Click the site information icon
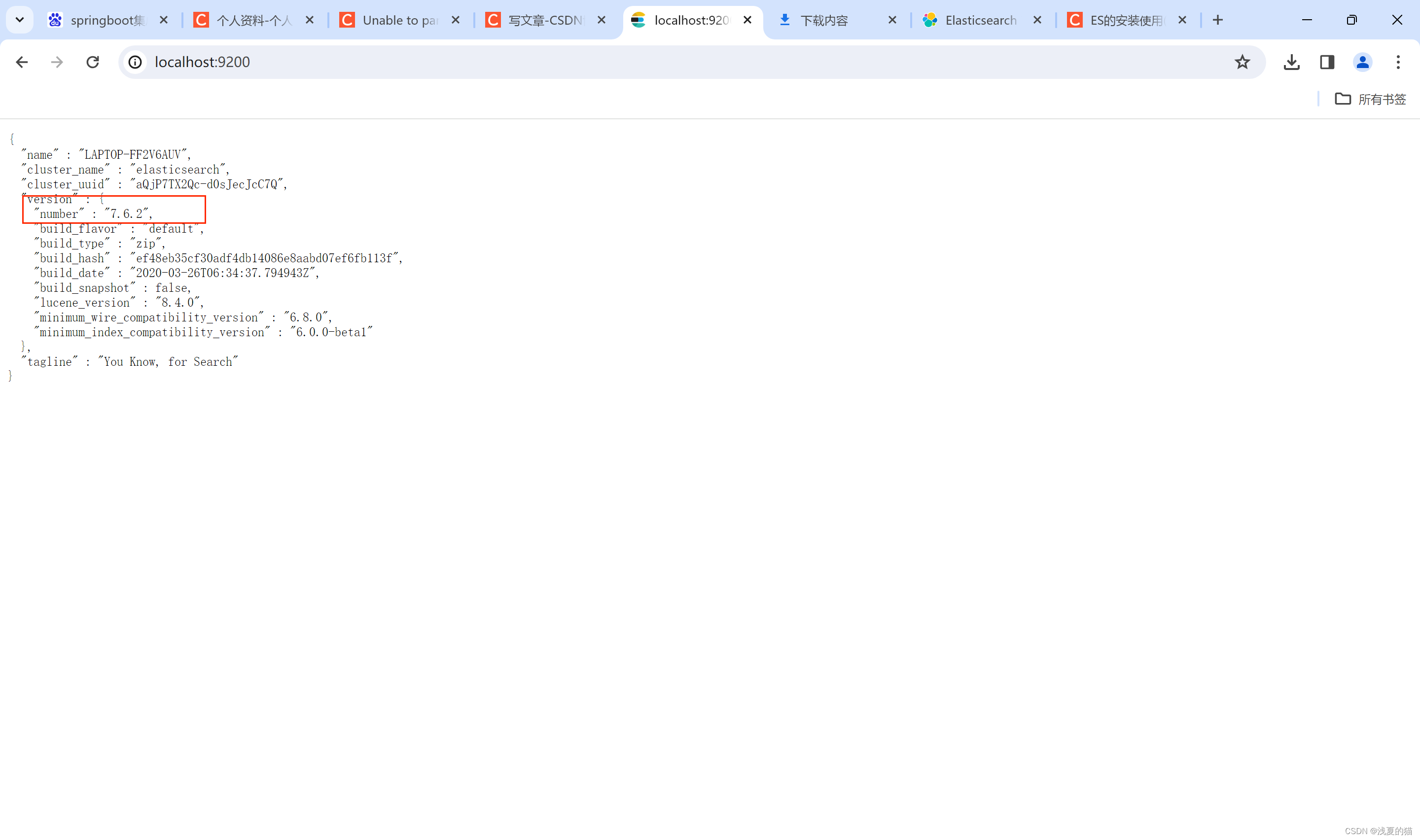The width and height of the screenshot is (1420, 840). pyautogui.click(x=135, y=62)
